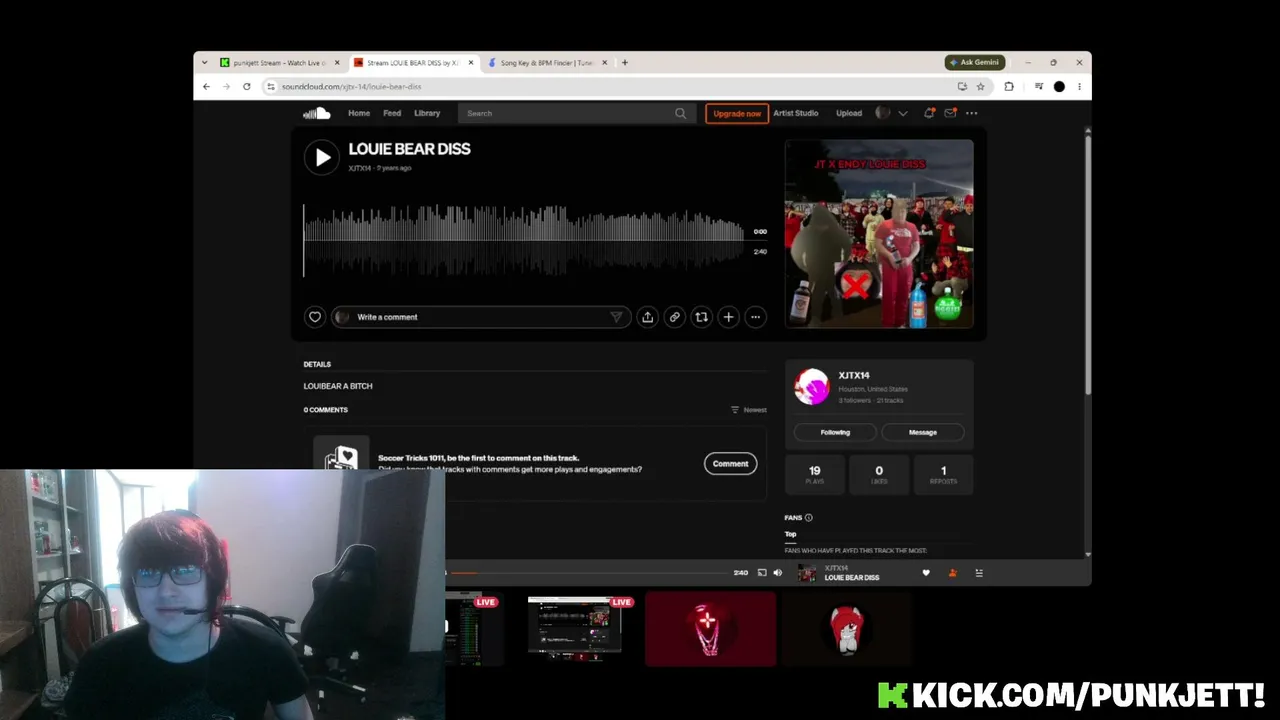This screenshot has height=720, width=1280.
Task: Like the current track in player bar
Action: pyautogui.click(x=926, y=573)
